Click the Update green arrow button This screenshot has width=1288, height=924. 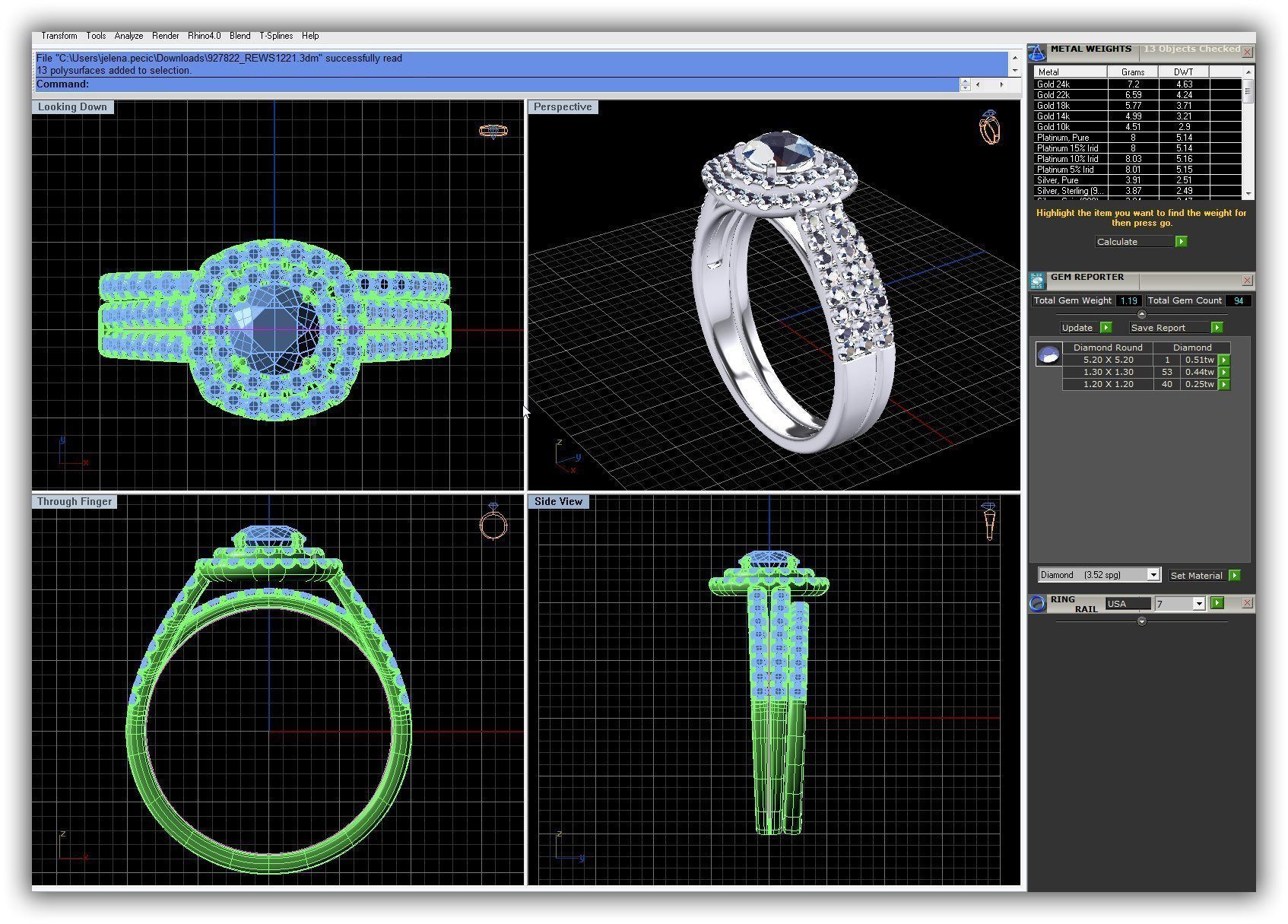[1106, 327]
